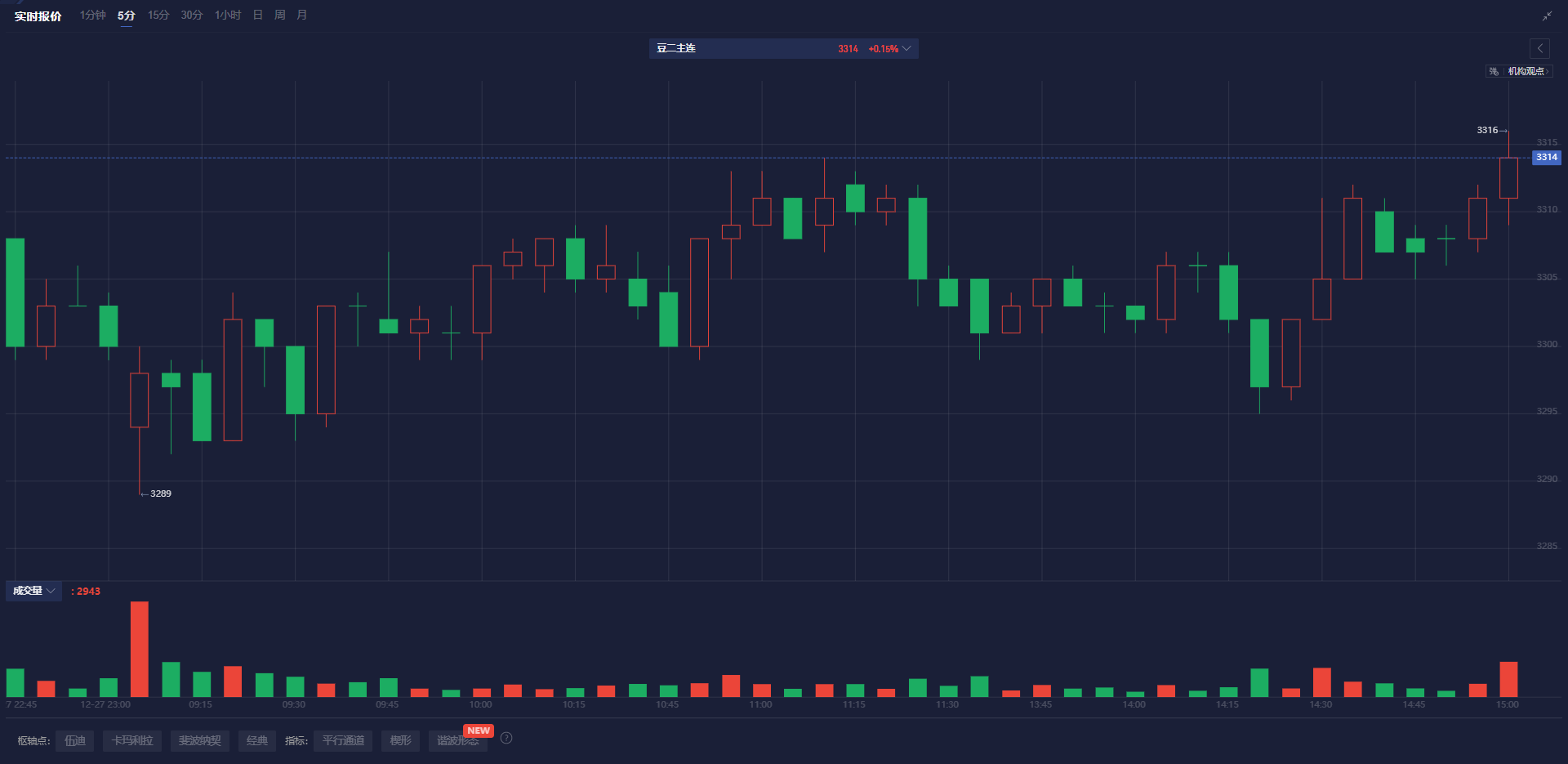
Task: Toggle the 楔形 indicator
Action: (x=401, y=741)
